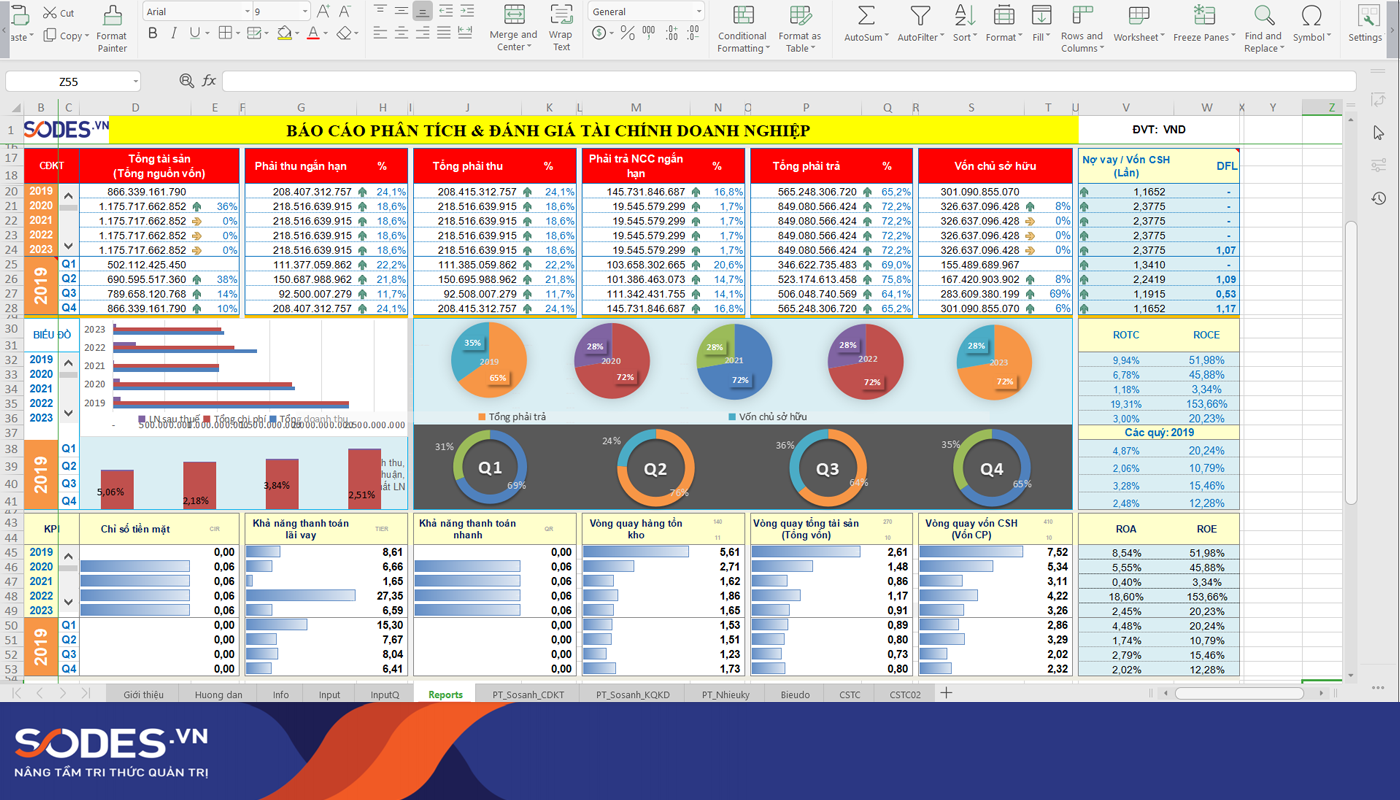The height and width of the screenshot is (800, 1400).
Task: Click the Freeze Panes icon
Action: [1204, 17]
